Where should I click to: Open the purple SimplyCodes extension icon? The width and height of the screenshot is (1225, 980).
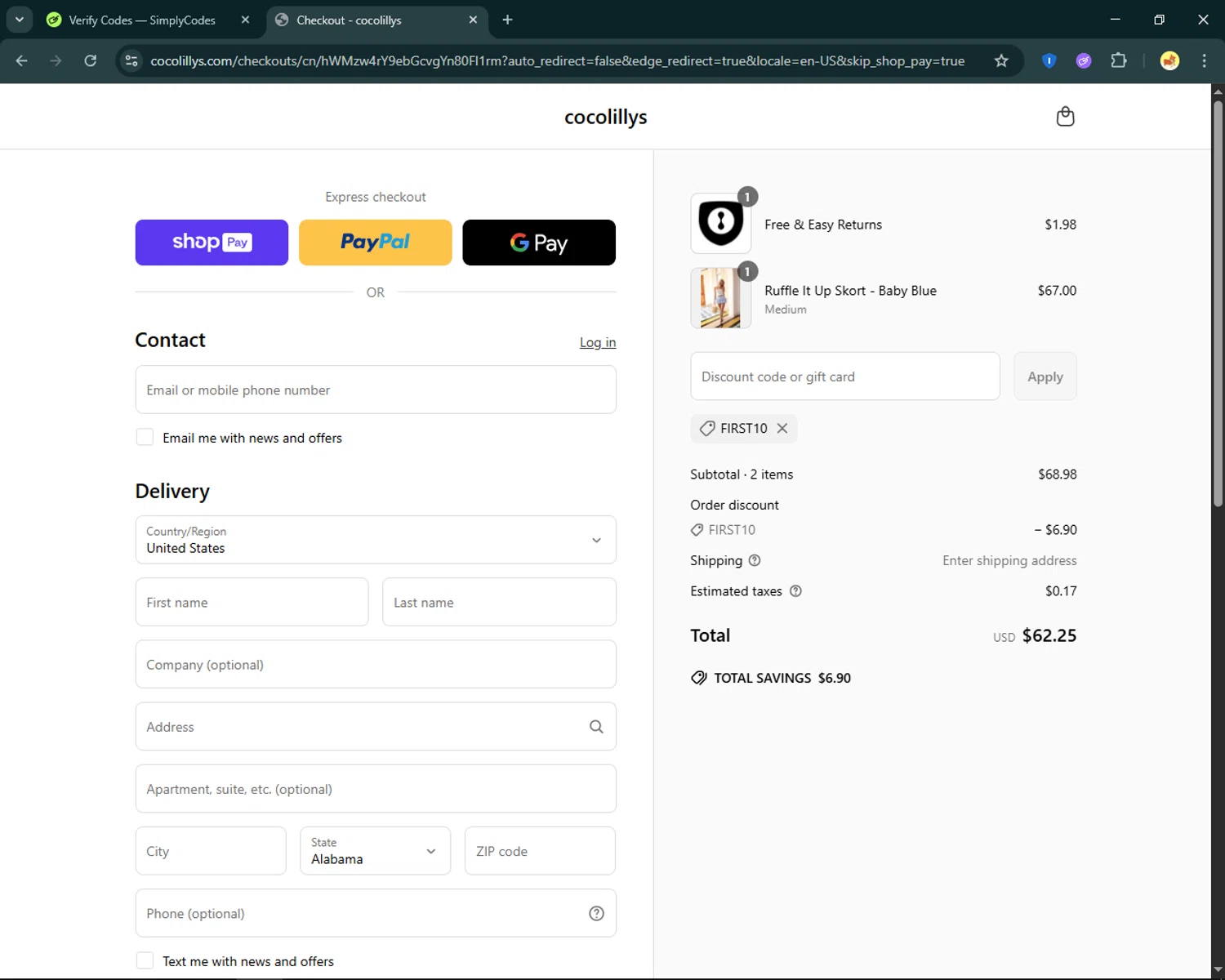(x=1084, y=60)
